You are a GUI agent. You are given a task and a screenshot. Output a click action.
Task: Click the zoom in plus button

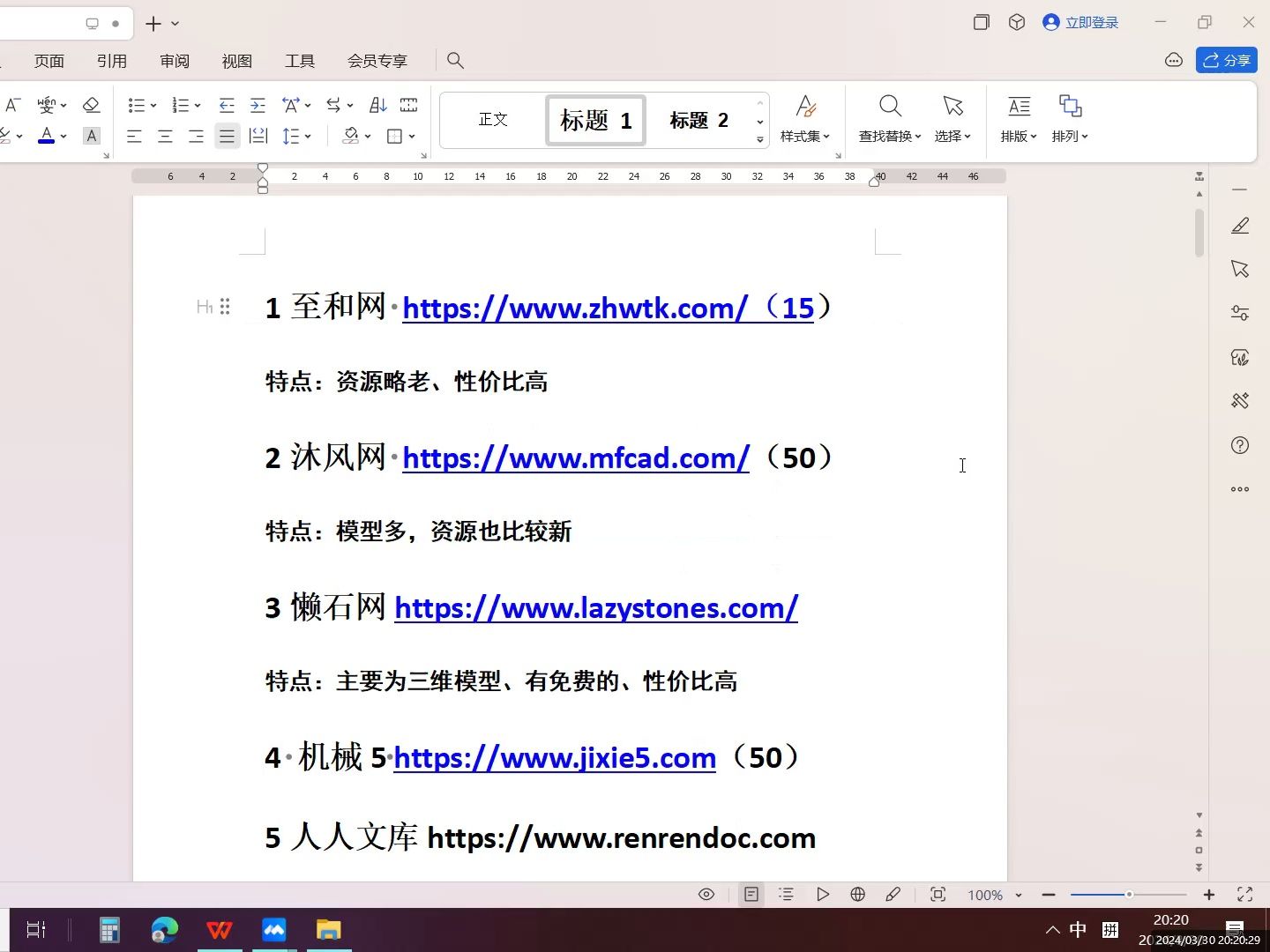click(x=1209, y=895)
